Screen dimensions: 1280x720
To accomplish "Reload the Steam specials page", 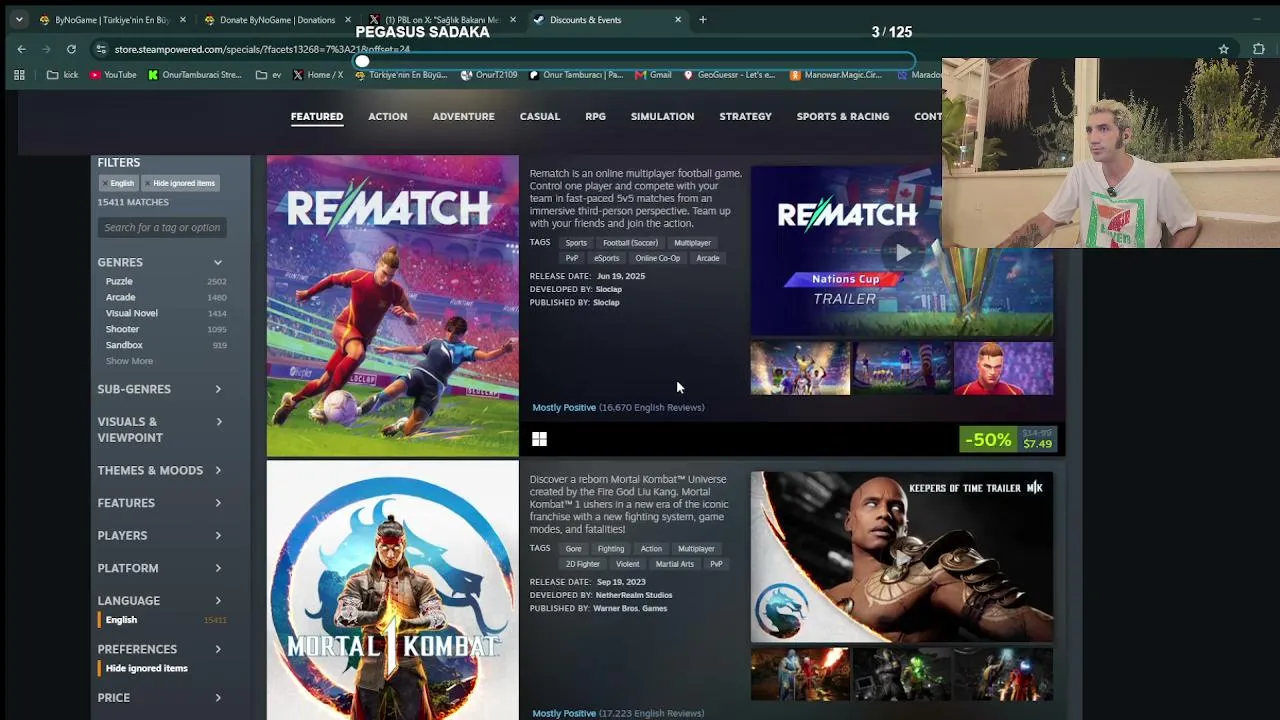I will coord(71,49).
